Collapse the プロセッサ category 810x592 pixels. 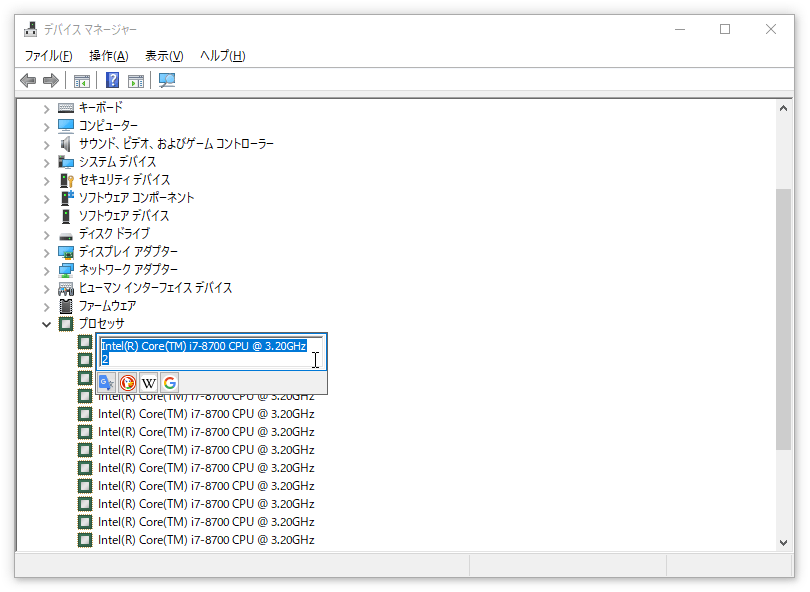pos(46,324)
